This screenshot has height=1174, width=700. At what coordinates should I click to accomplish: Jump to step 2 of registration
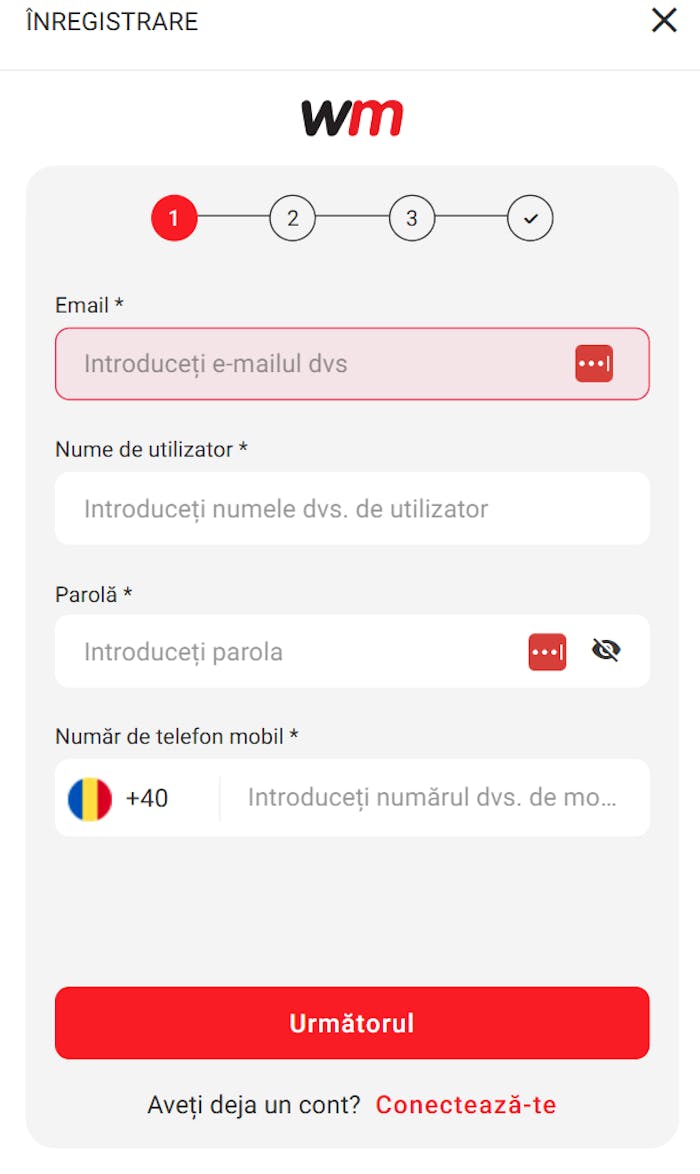(292, 218)
